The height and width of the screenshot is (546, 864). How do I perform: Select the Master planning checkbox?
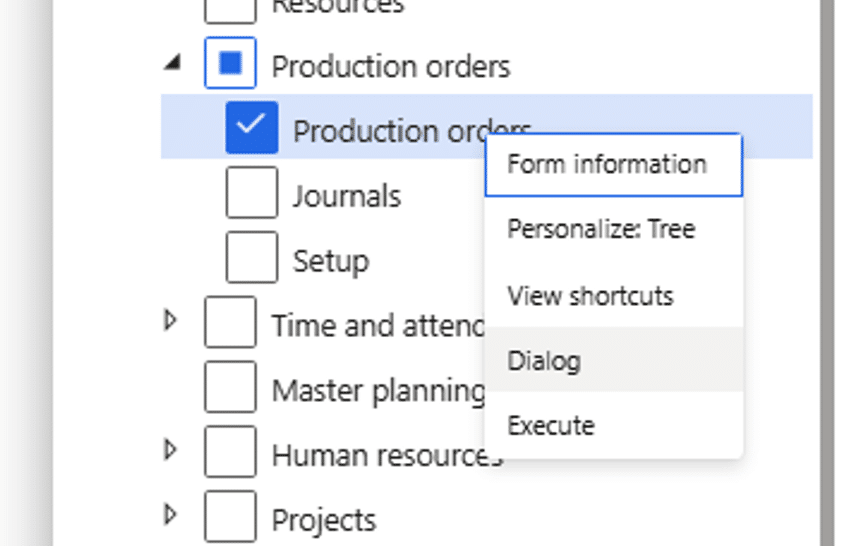point(230,388)
